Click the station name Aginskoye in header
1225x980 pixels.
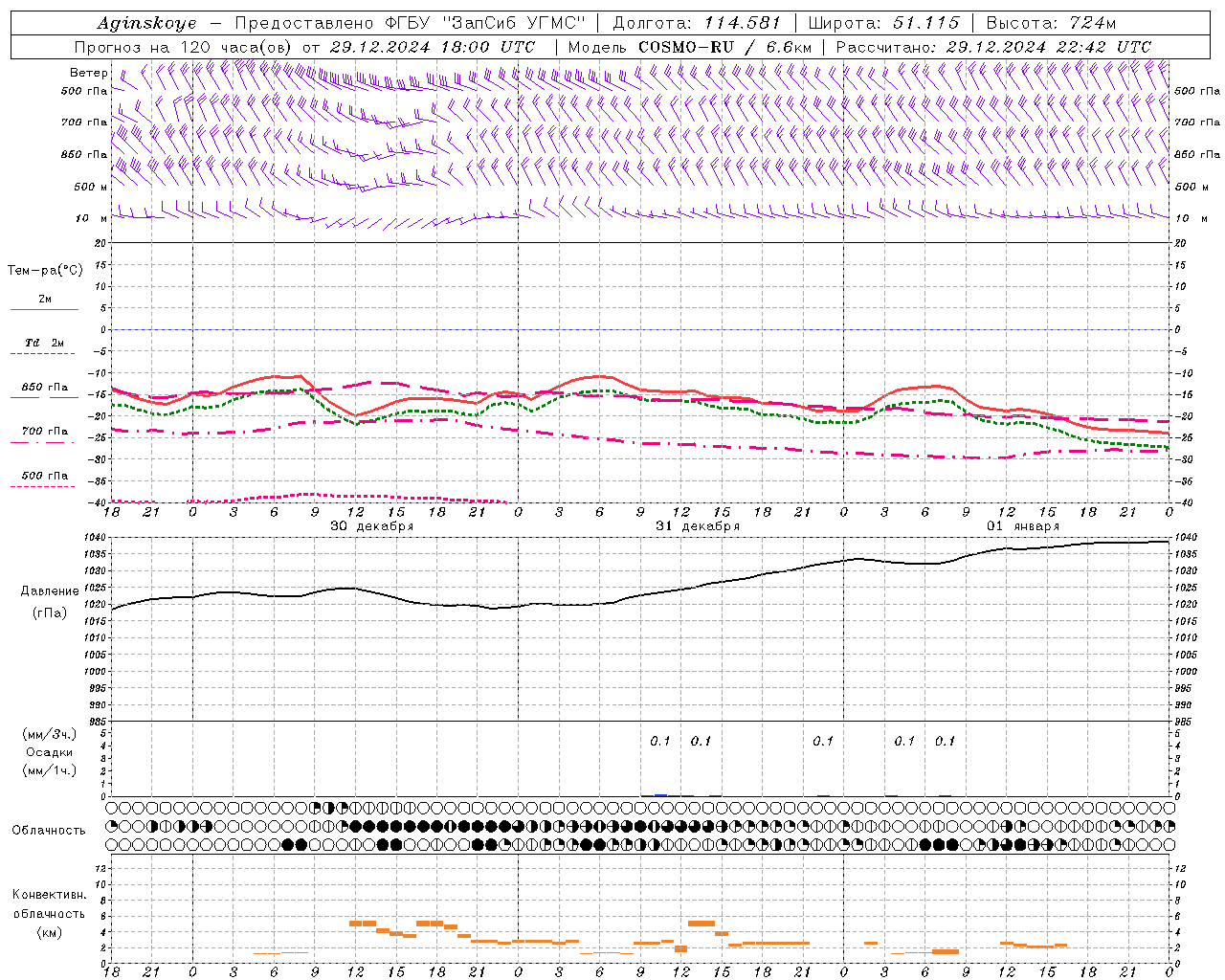[x=146, y=23]
